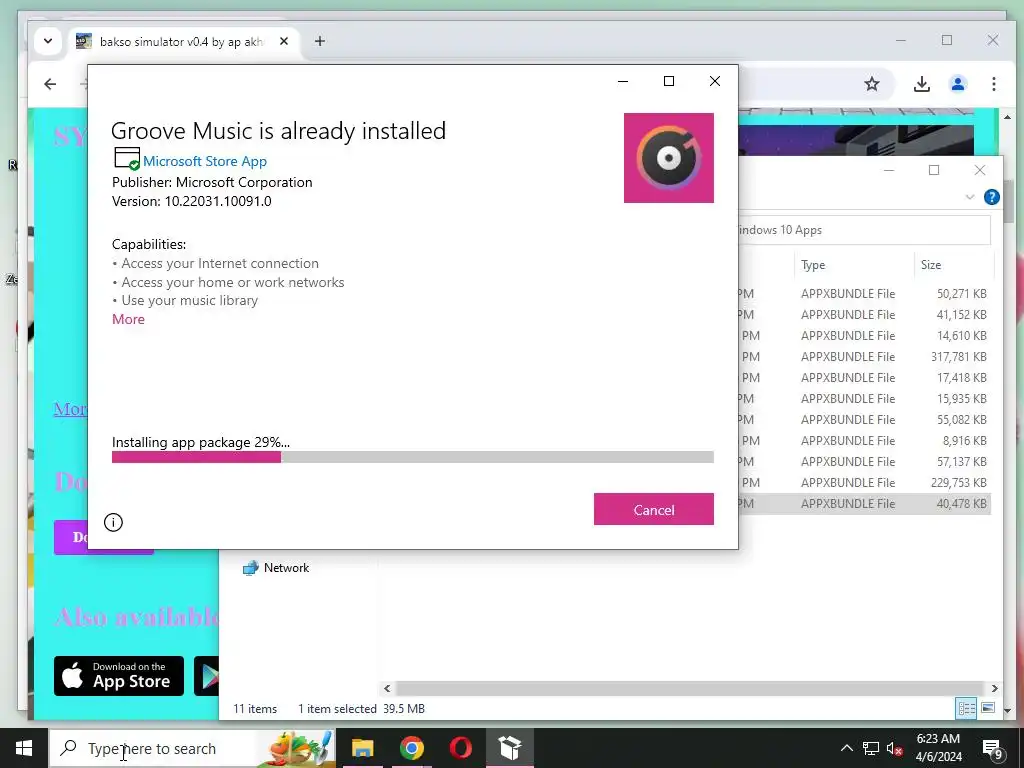
Task: Select the 229,753 KB file row
Action: click(863, 483)
